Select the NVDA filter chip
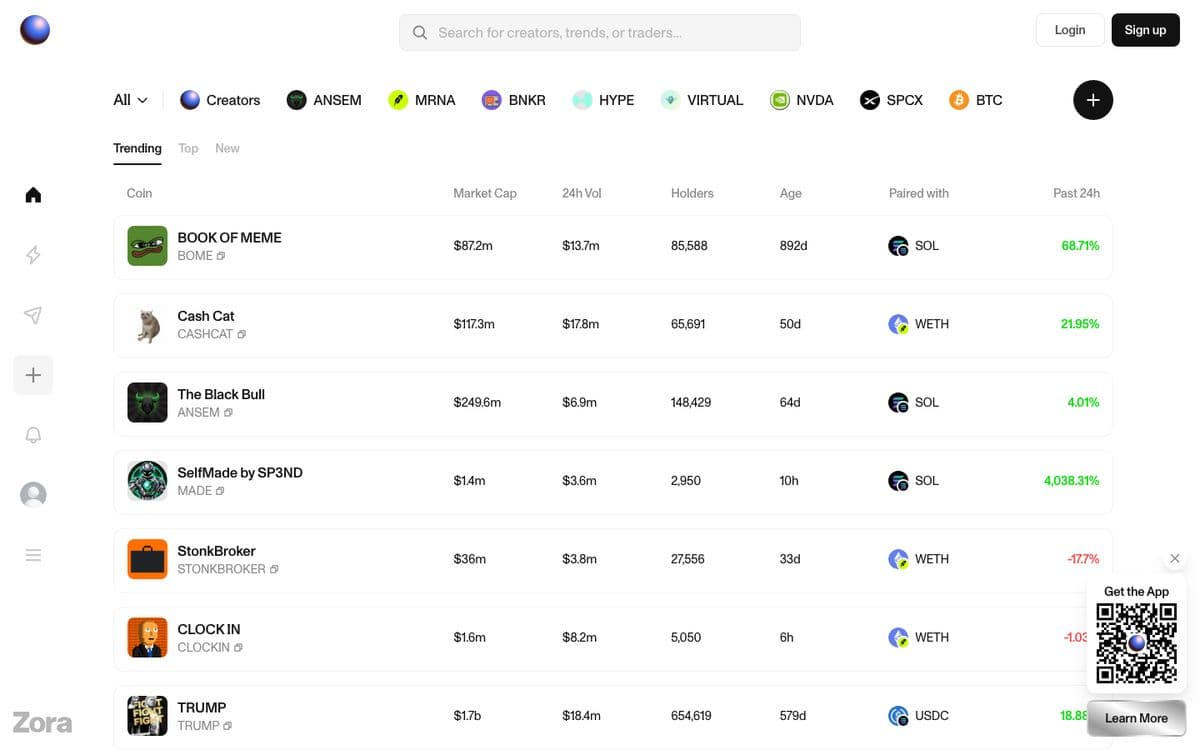1200x750 pixels. click(x=802, y=100)
